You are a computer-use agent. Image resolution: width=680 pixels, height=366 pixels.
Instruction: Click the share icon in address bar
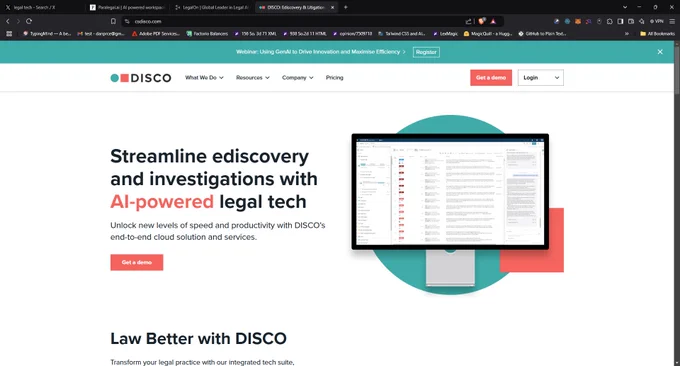pyautogui.click(x=468, y=21)
